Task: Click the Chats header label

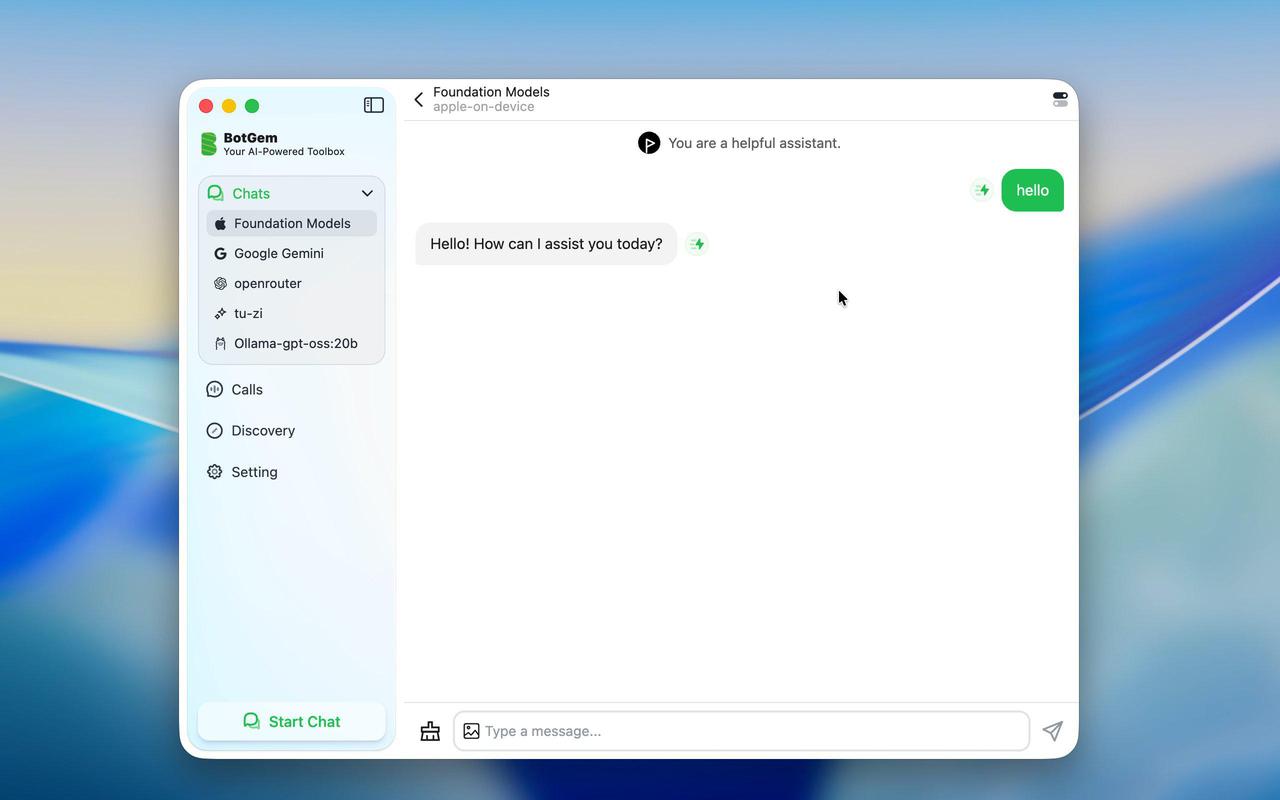Action: (251, 193)
